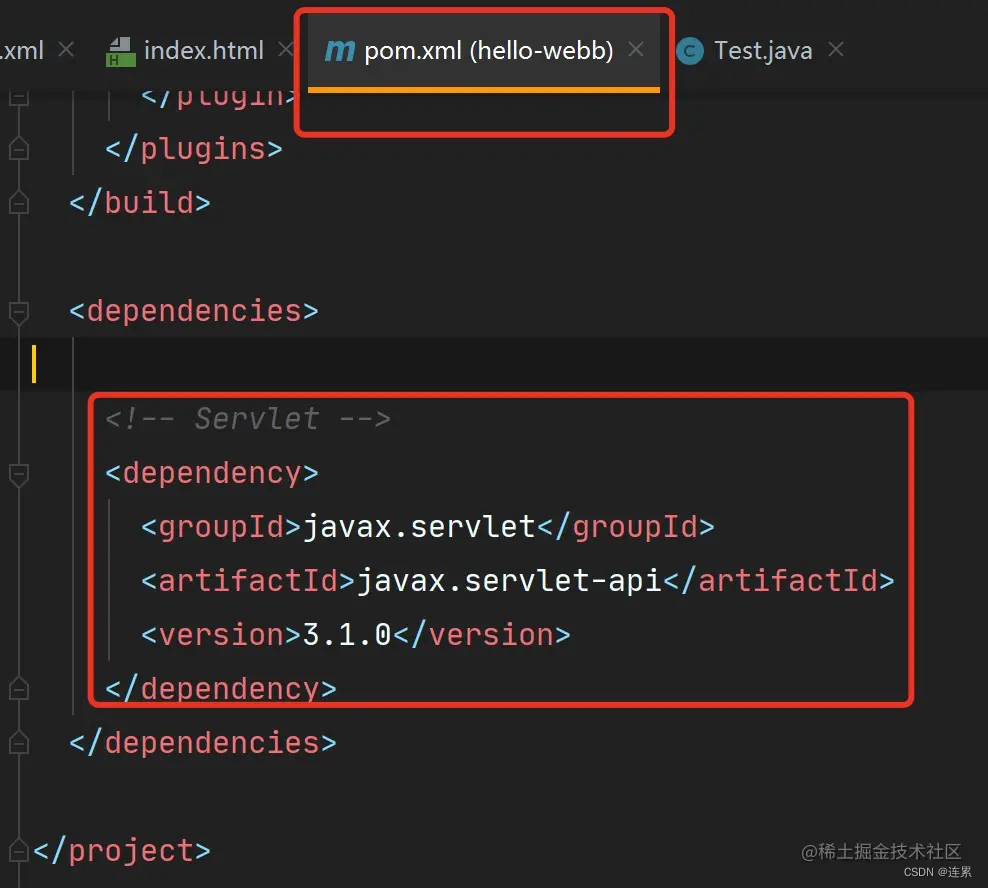988x888 pixels.
Task: Close the index.html tab
Action: click(x=286, y=49)
